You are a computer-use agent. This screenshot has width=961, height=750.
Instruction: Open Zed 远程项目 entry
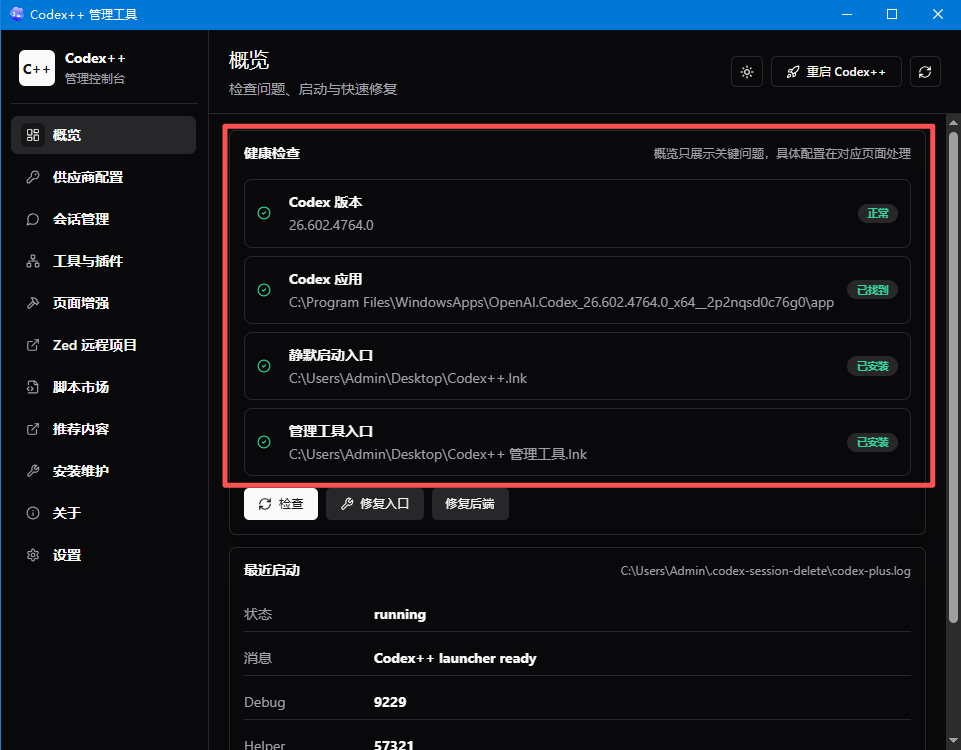click(104, 345)
